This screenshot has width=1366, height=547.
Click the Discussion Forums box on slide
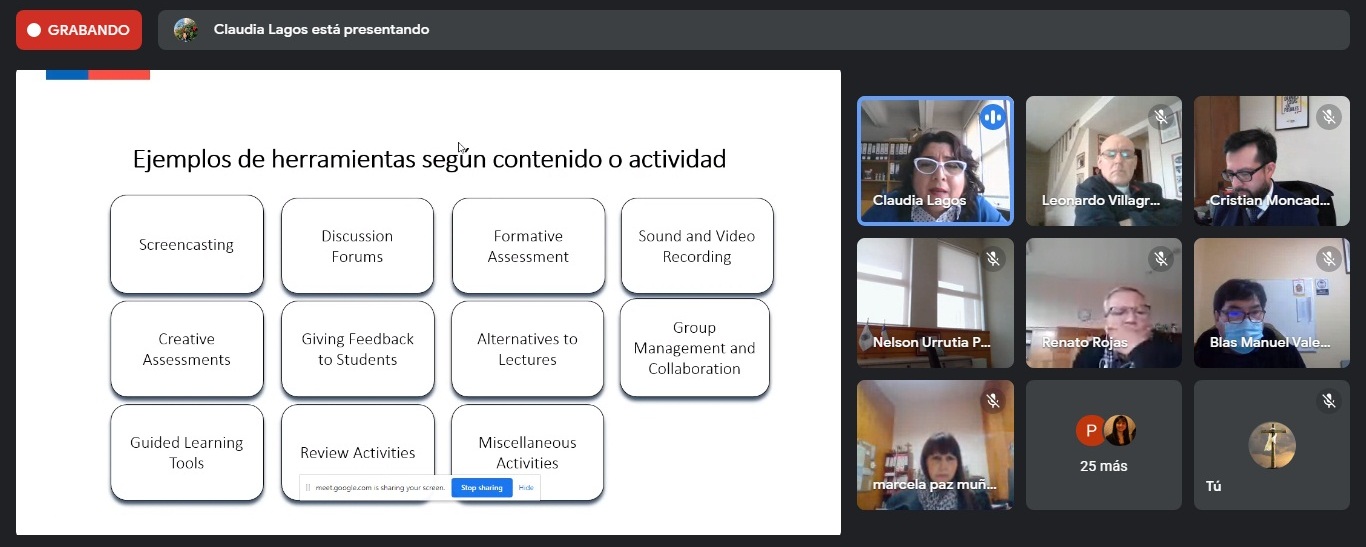[357, 246]
